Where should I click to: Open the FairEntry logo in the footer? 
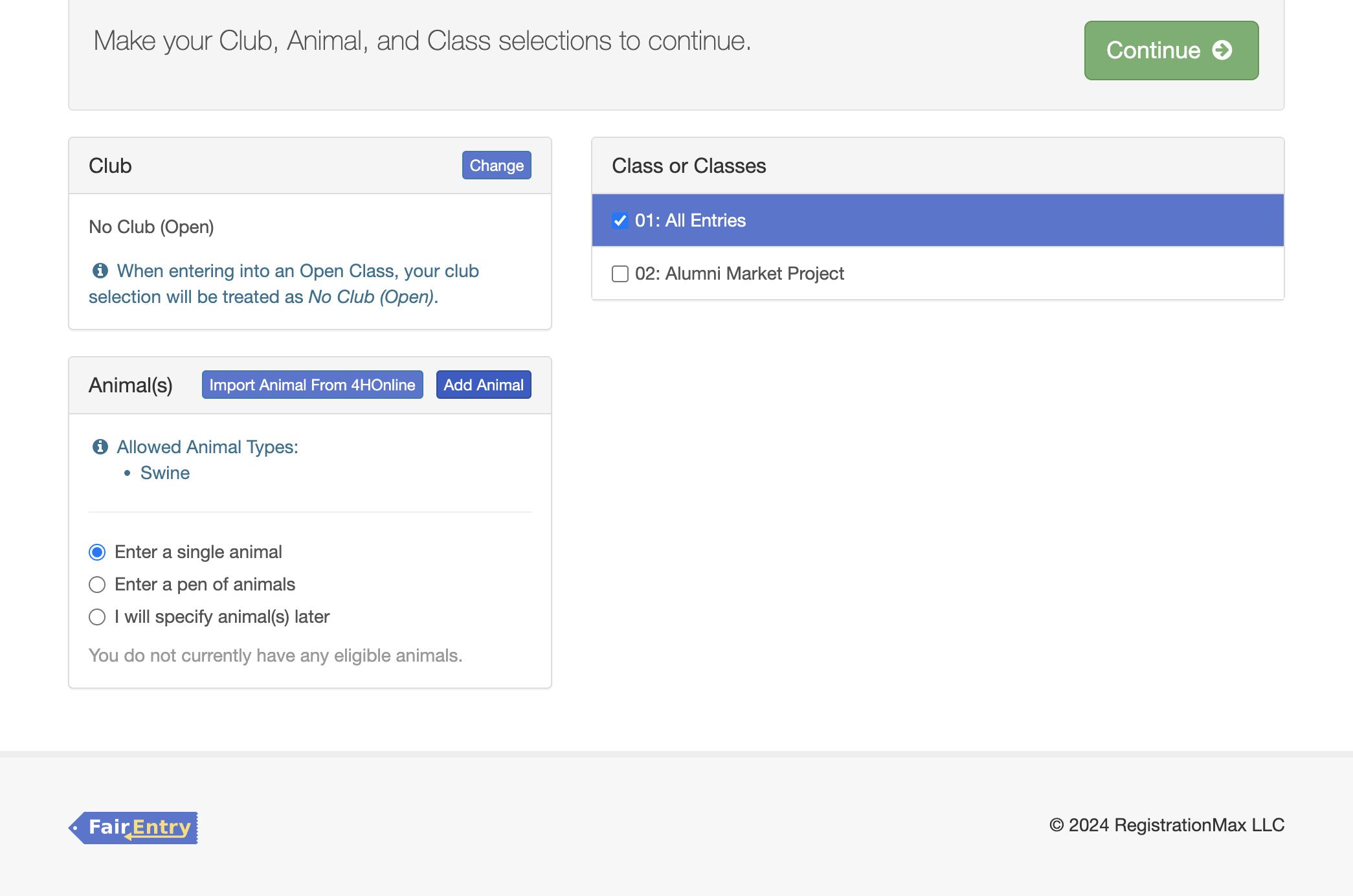tap(133, 827)
